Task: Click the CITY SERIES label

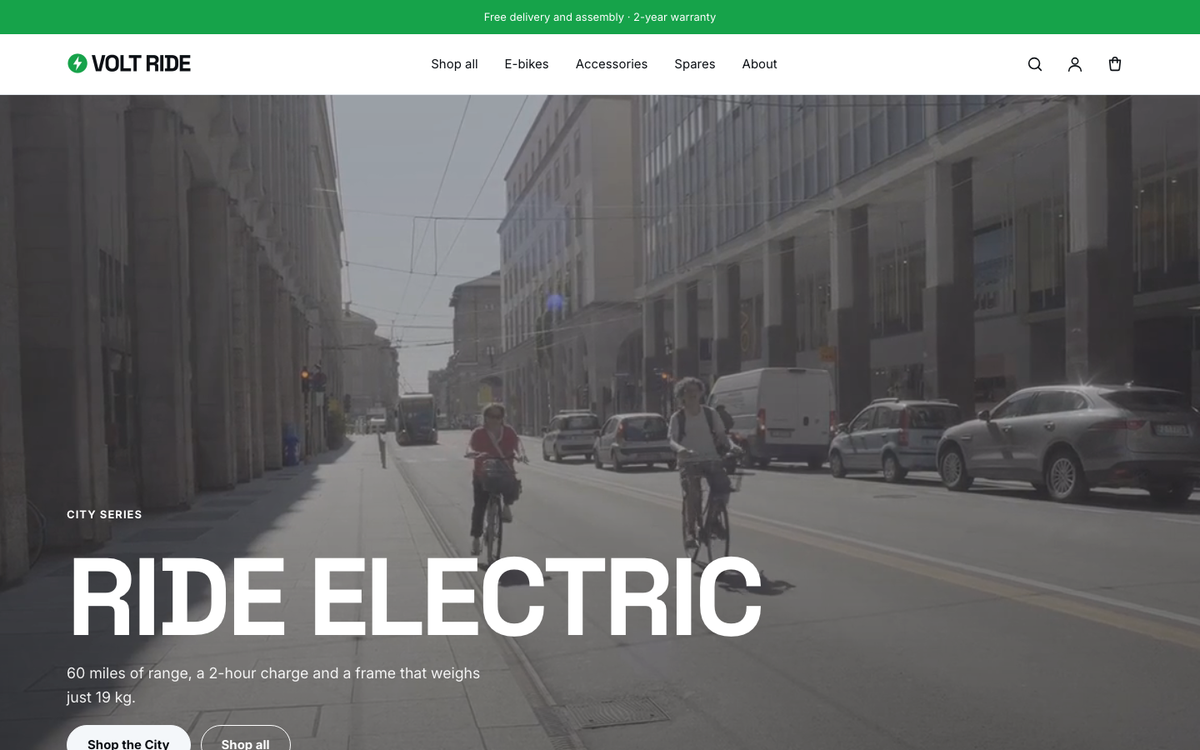Action: click(104, 514)
